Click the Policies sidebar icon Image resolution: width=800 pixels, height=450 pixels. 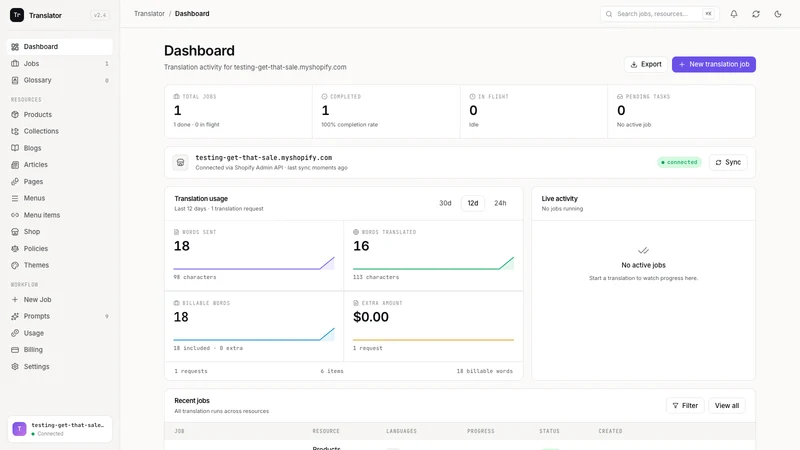(15, 248)
